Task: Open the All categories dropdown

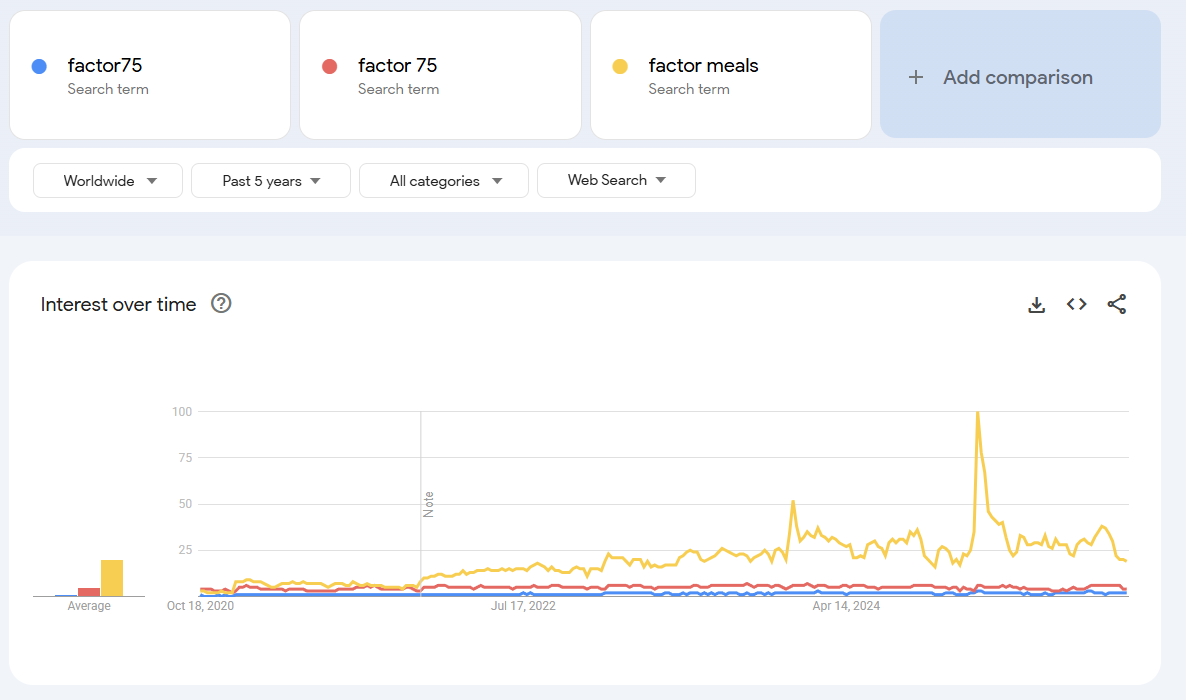Action: click(x=444, y=181)
